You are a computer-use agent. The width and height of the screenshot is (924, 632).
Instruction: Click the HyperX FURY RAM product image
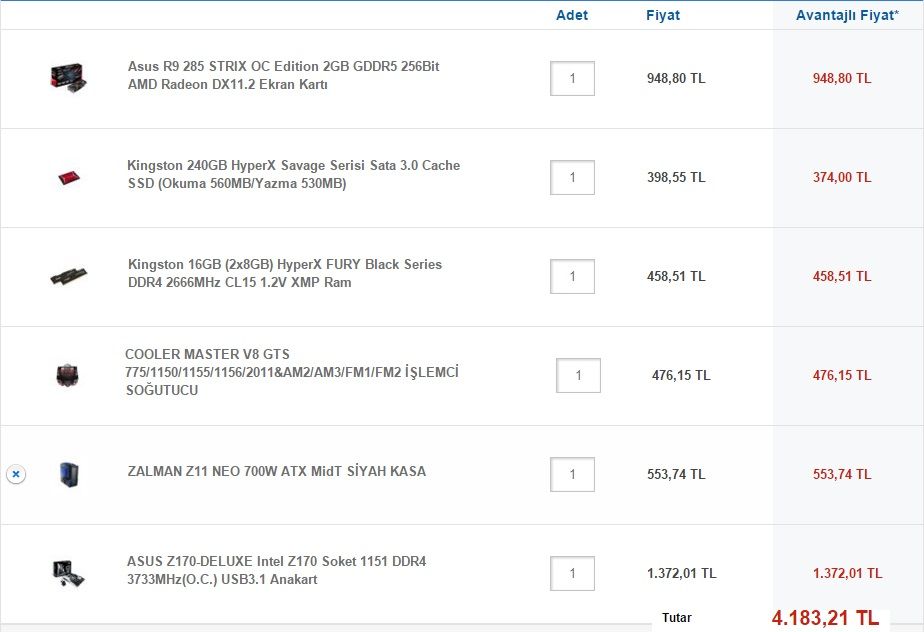tap(68, 275)
